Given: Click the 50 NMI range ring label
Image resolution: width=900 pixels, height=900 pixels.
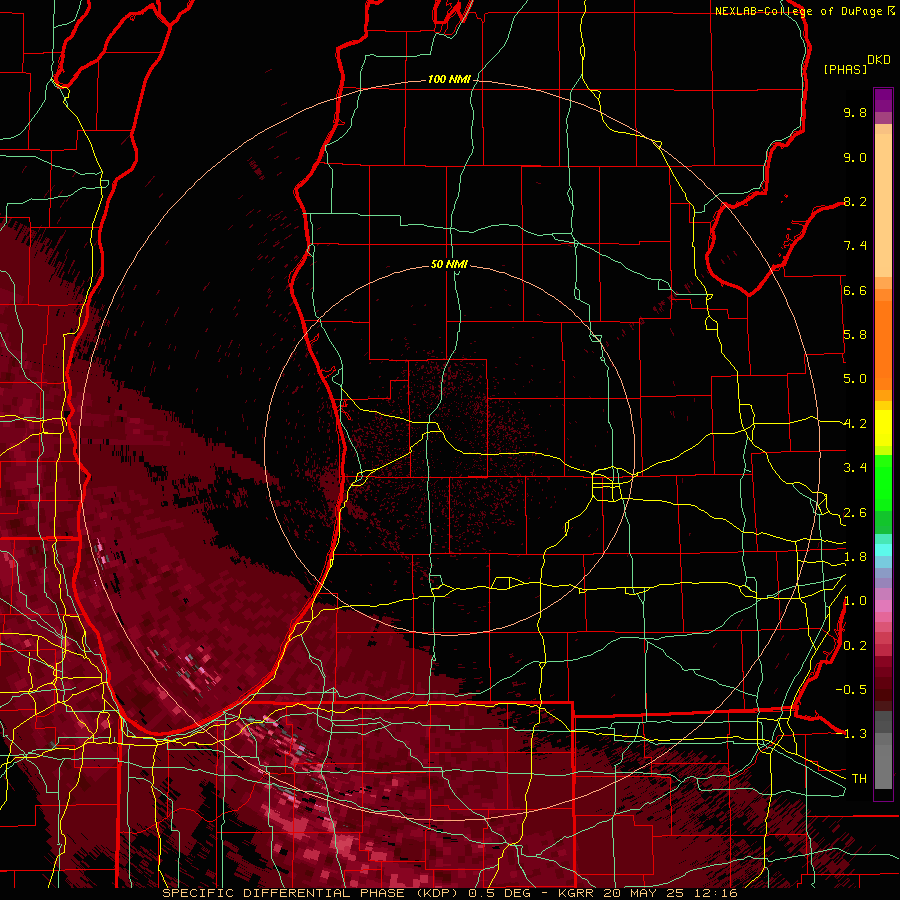Looking at the screenshot, I should click(x=449, y=264).
